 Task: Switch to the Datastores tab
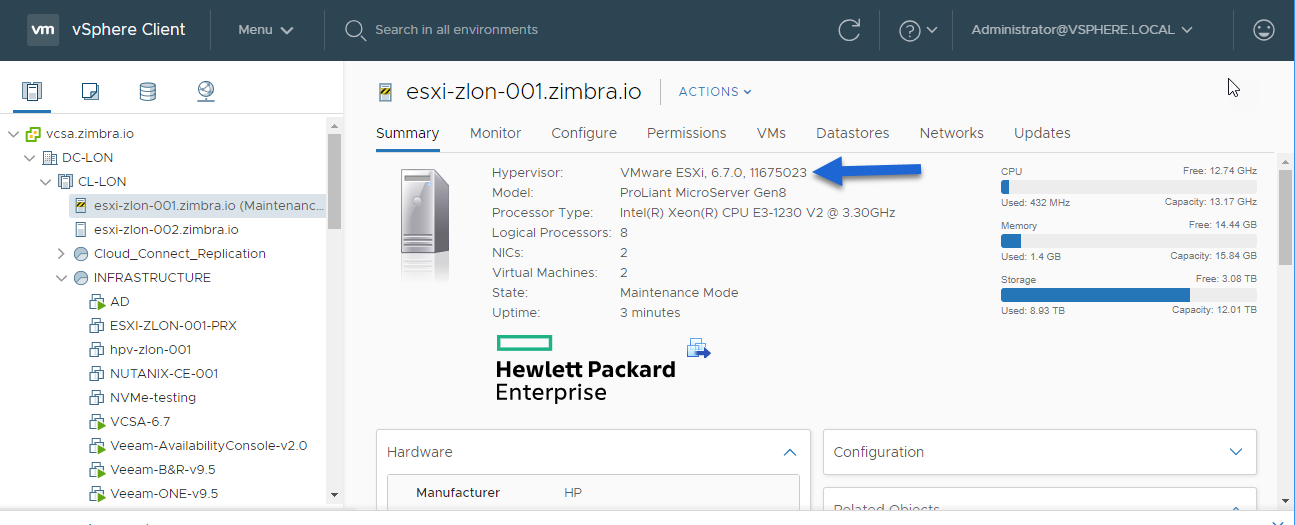[x=853, y=133]
